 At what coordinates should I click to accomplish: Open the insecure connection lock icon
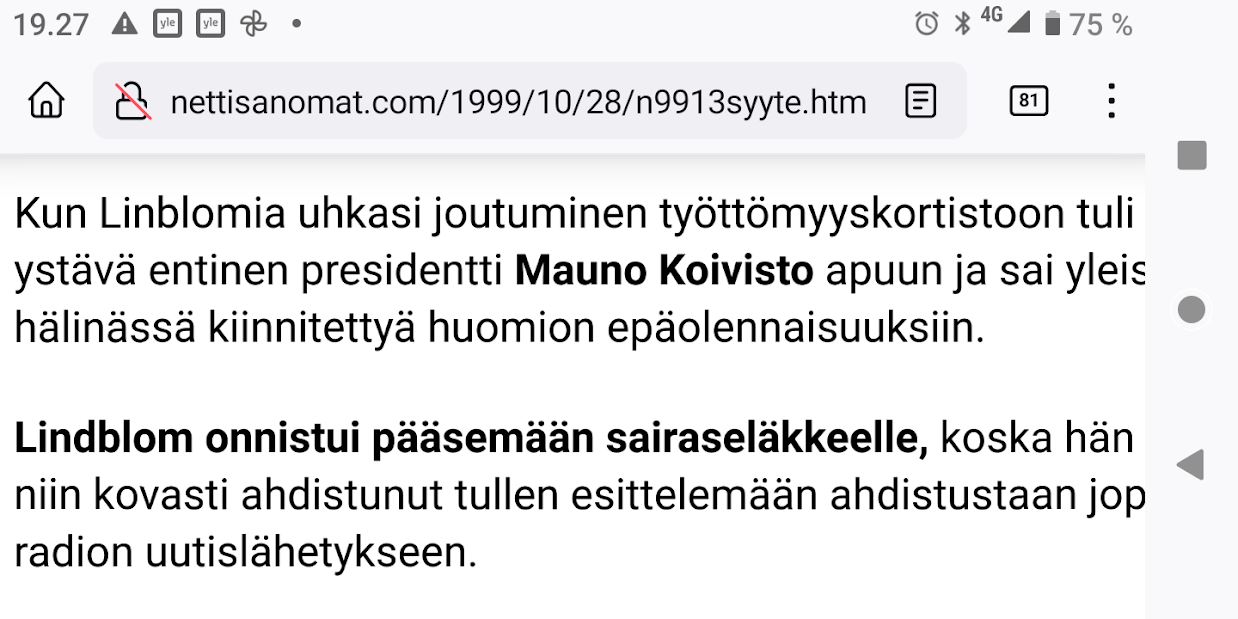tap(133, 101)
